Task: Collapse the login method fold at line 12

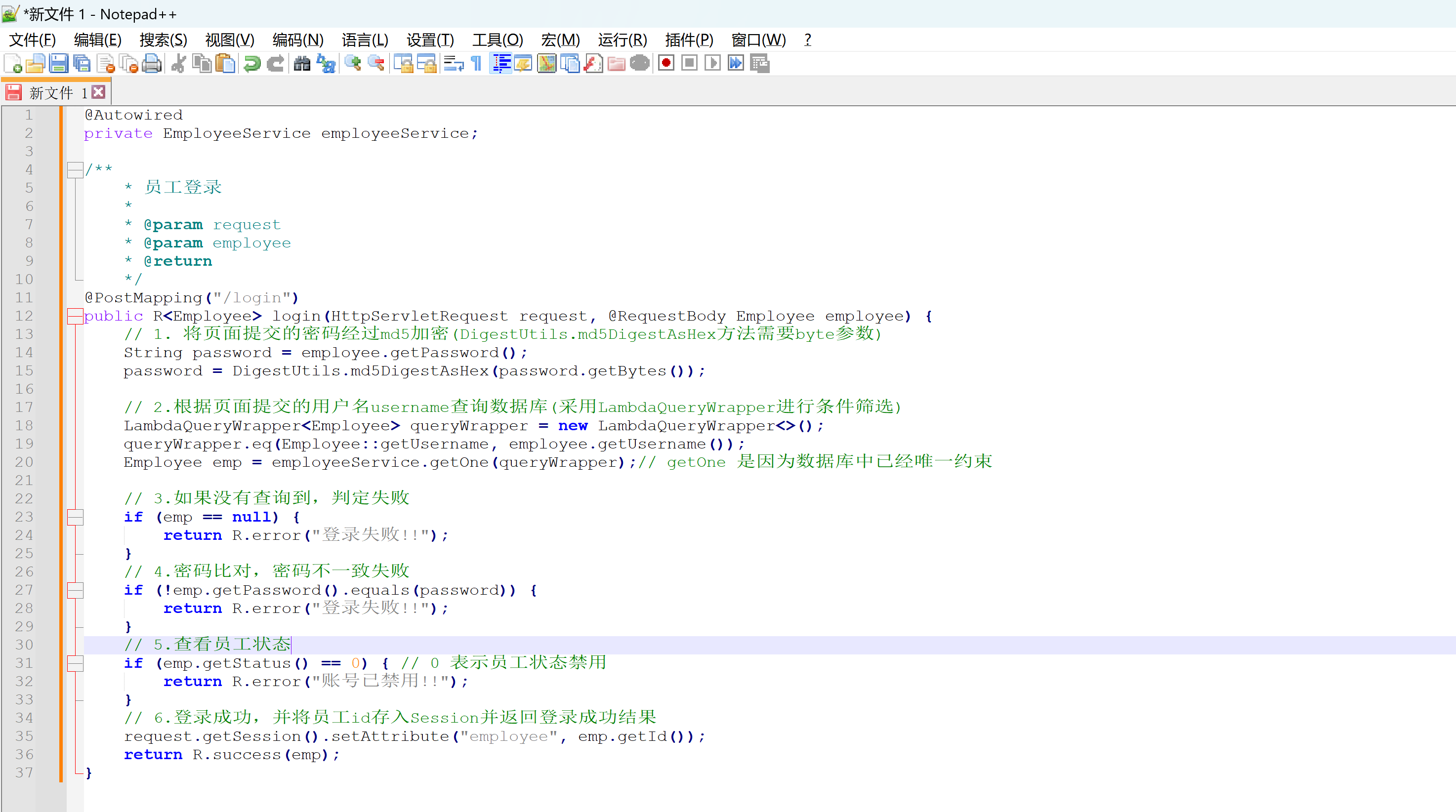Action: pos(75,316)
